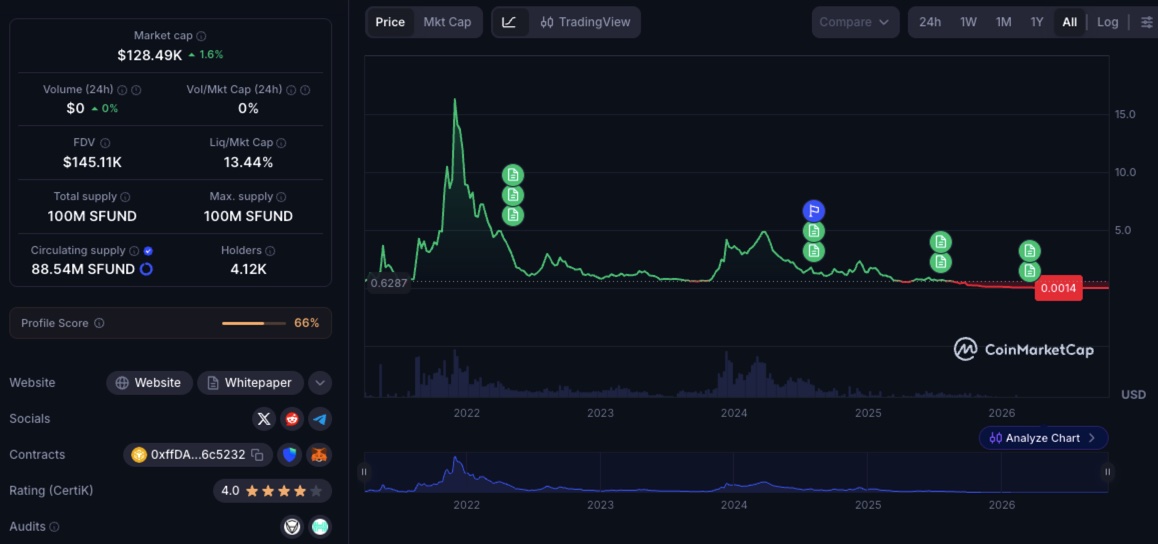
Task: Click the 88.54M SFUND circulating supply value
Action: 83,269
